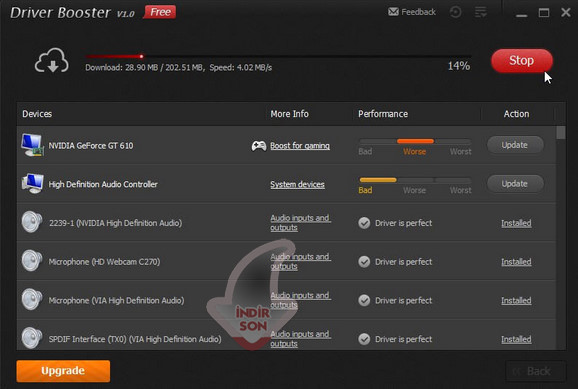Click the High Definition Audio Controller device icon
Viewport: 578px width, 389px height.
pyautogui.click(x=32, y=184)
